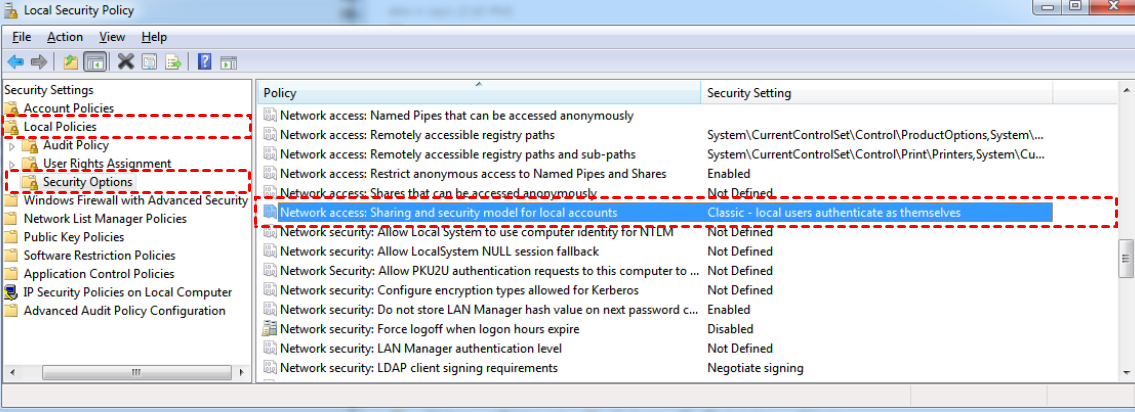Screen dimensions: 1135x412
Task: Open the View menu
Action: (x=112, y=37)
